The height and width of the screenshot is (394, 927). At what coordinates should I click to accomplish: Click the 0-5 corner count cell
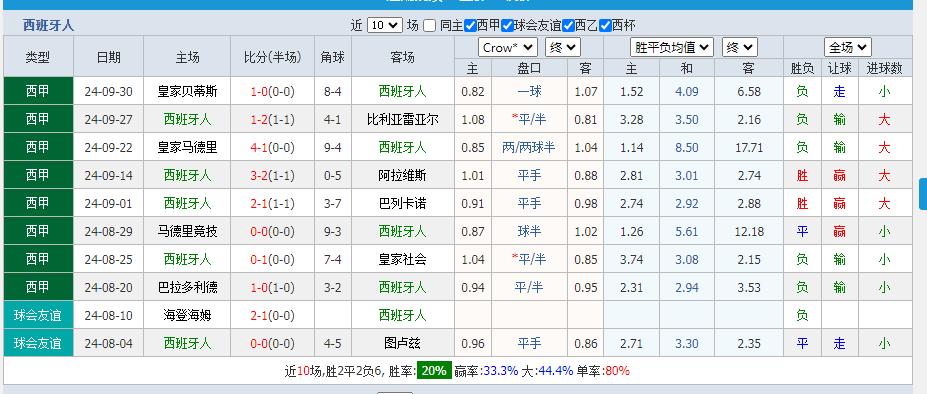point(333,175)
